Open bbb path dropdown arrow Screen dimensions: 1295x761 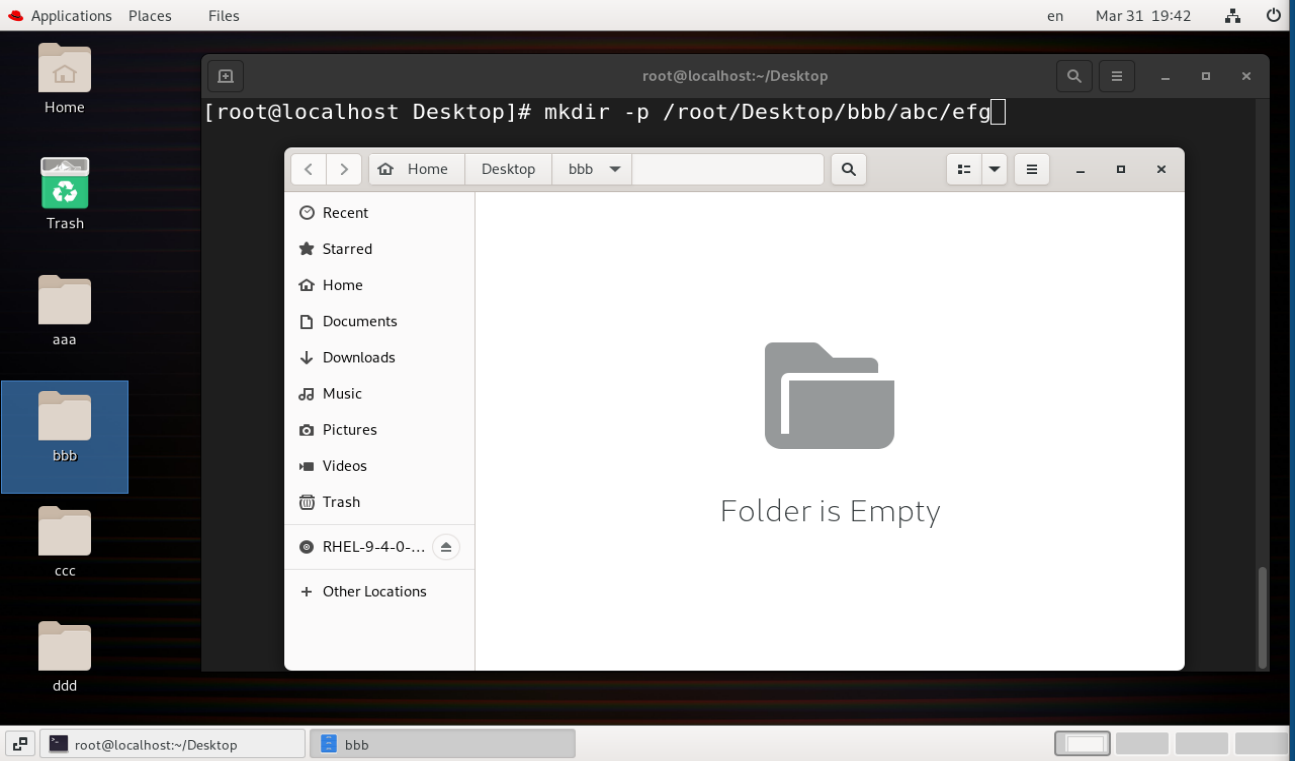click(x=615, y=169)
